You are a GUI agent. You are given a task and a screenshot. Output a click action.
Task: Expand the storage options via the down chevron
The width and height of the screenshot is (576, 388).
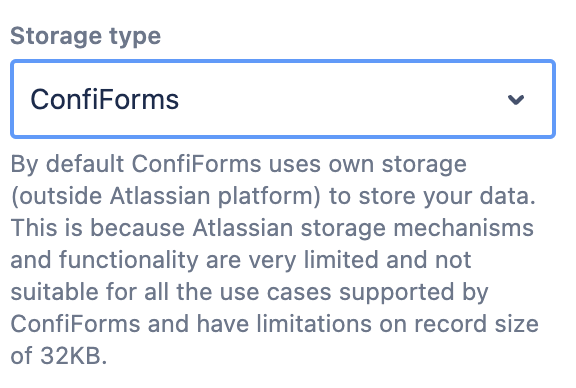point(516,100)
